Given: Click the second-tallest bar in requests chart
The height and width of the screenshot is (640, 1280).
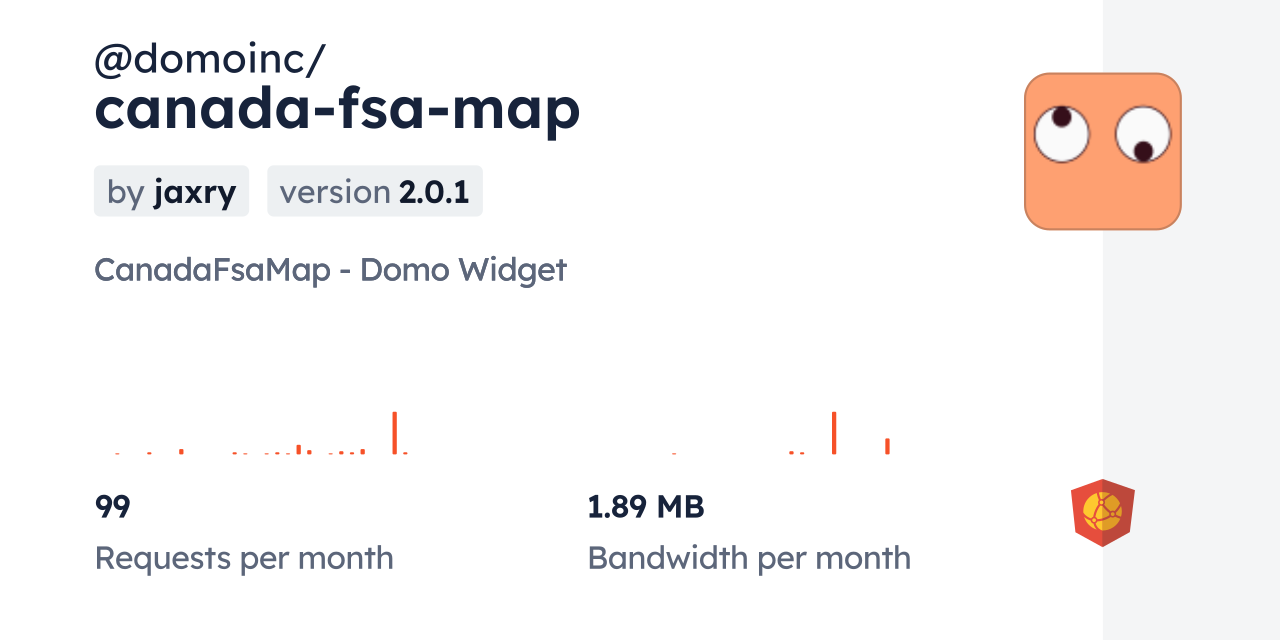Looking at the screenshot, I should (299, 449).
